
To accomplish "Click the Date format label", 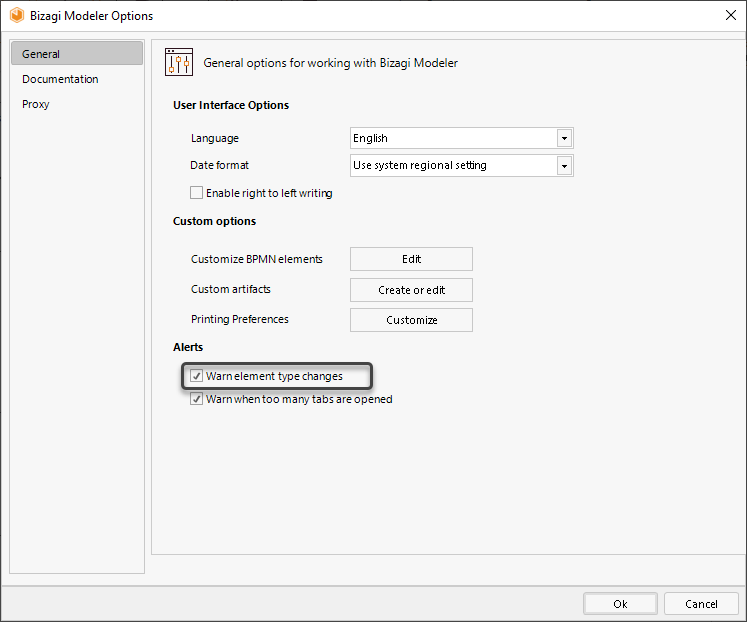I will [x=219, y=165].
